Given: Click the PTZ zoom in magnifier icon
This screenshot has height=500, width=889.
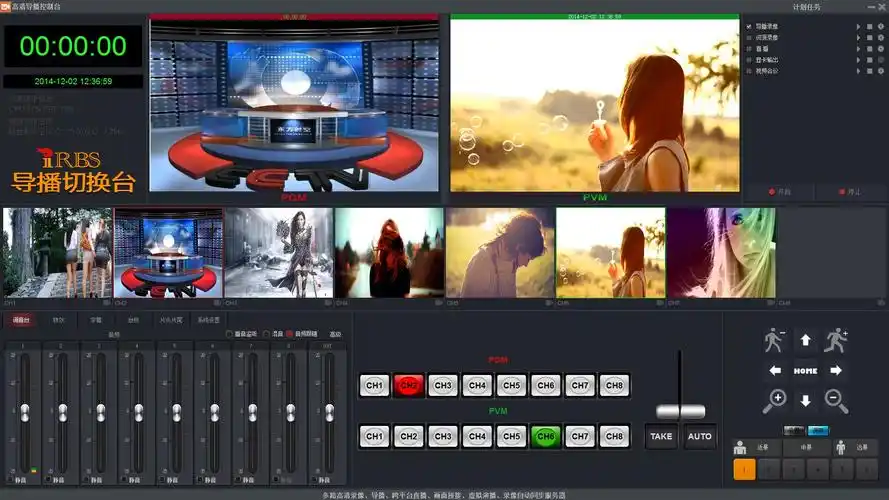Looking at the screenshot, I should coord(775,401).
